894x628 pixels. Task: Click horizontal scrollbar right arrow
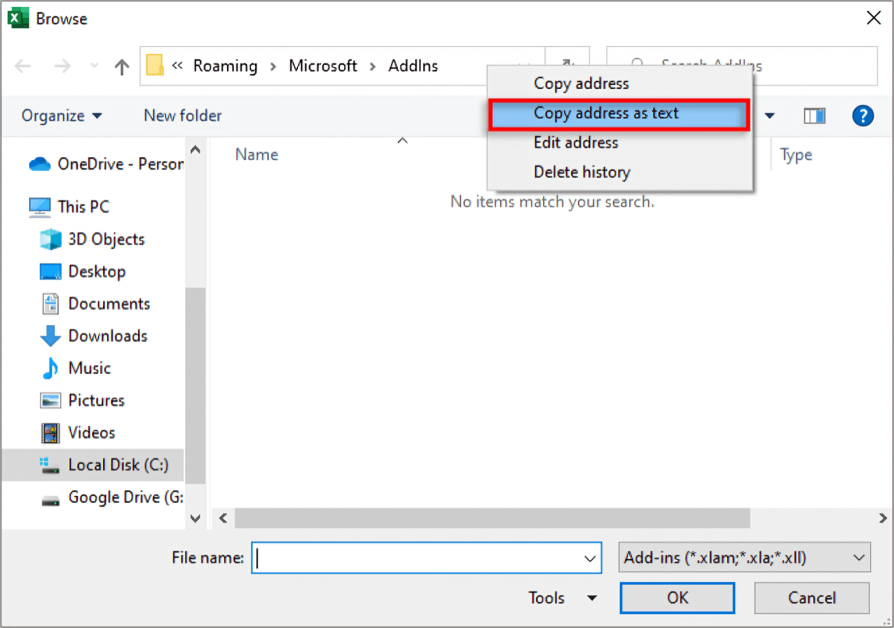883,518
